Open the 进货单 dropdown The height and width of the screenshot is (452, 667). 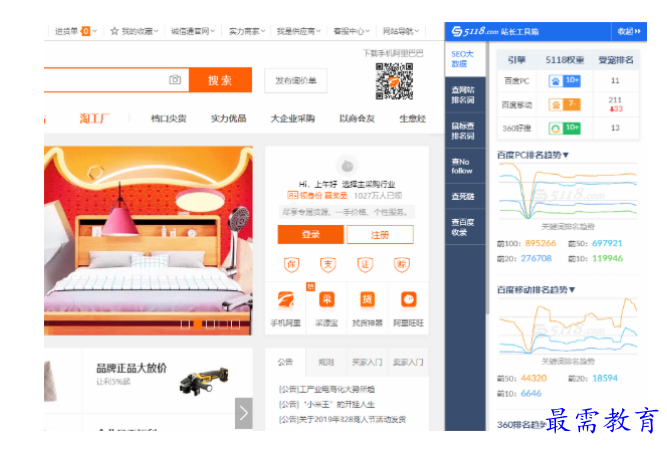[76, 31]
